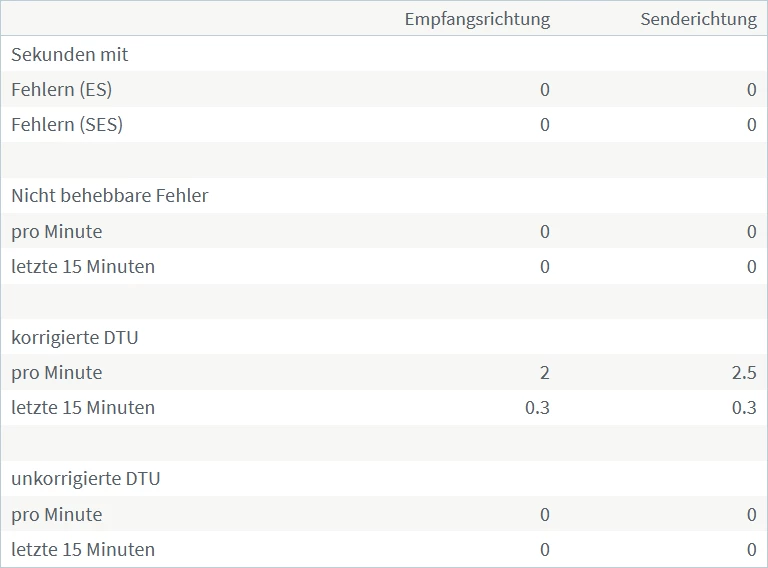
Task: Click the Senderichtung column header
Action: [698, 20]
